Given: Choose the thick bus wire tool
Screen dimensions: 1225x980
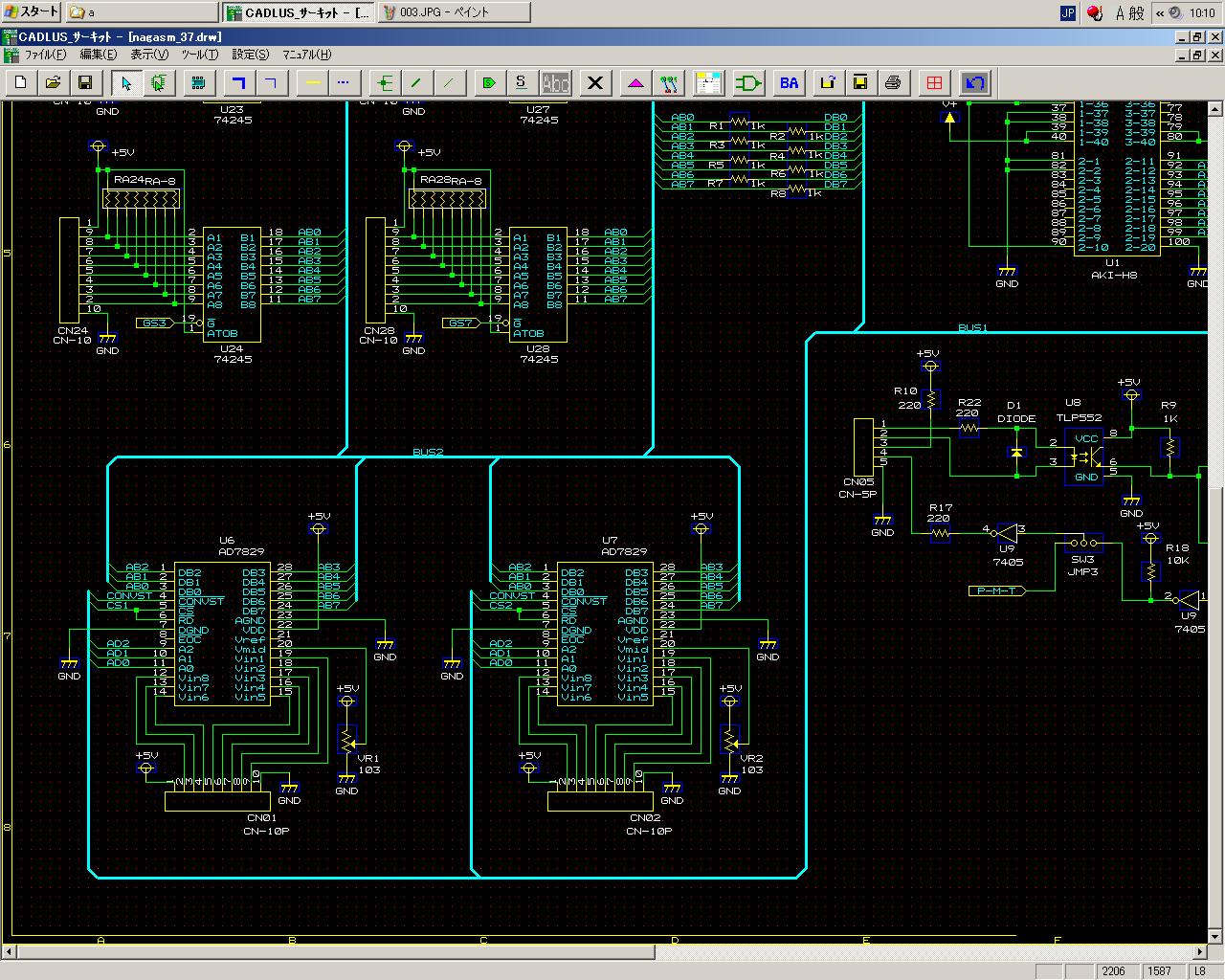Looking at the screenshot, I should 239,83.
